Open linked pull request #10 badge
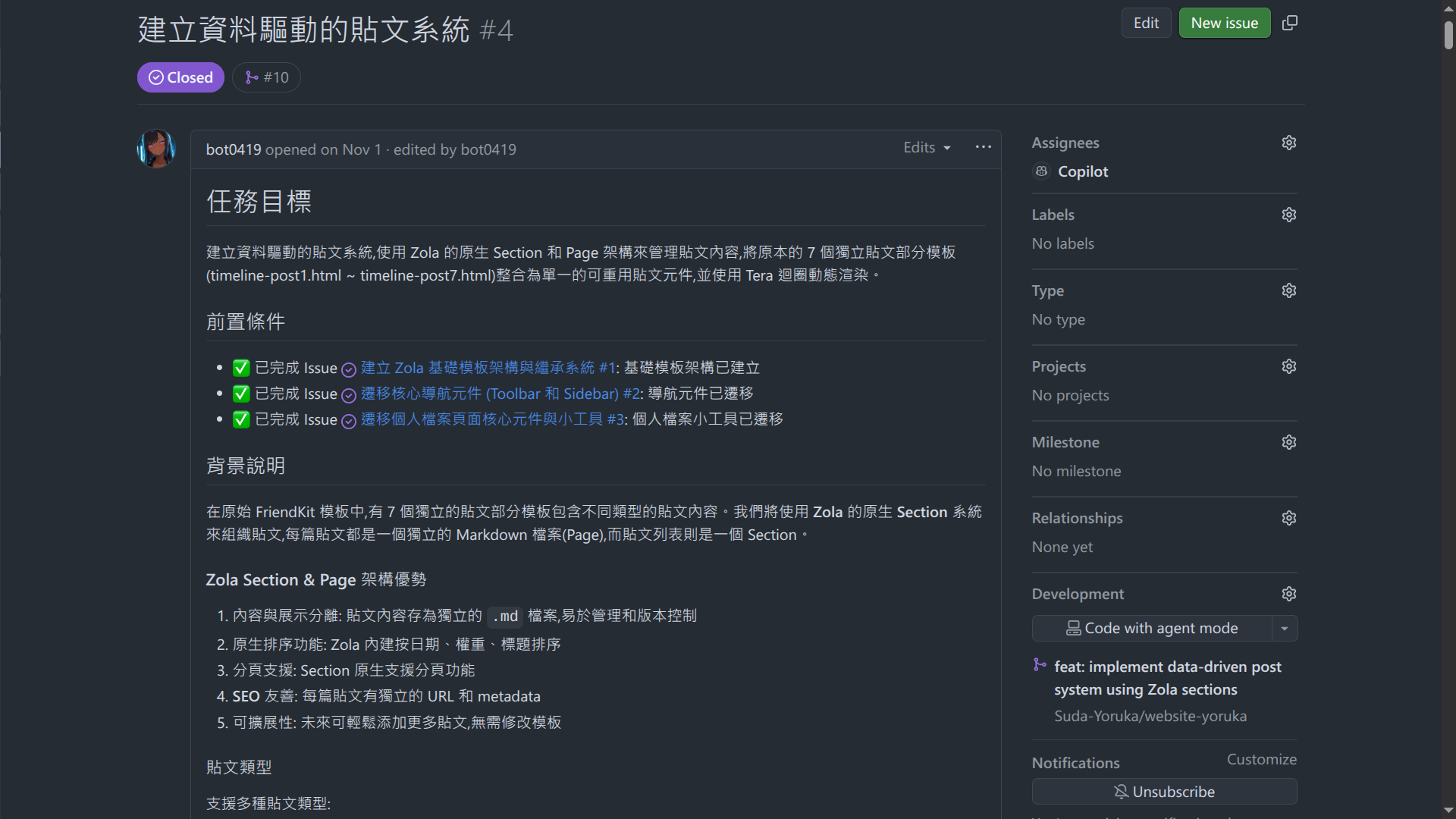 pos(267,77)
